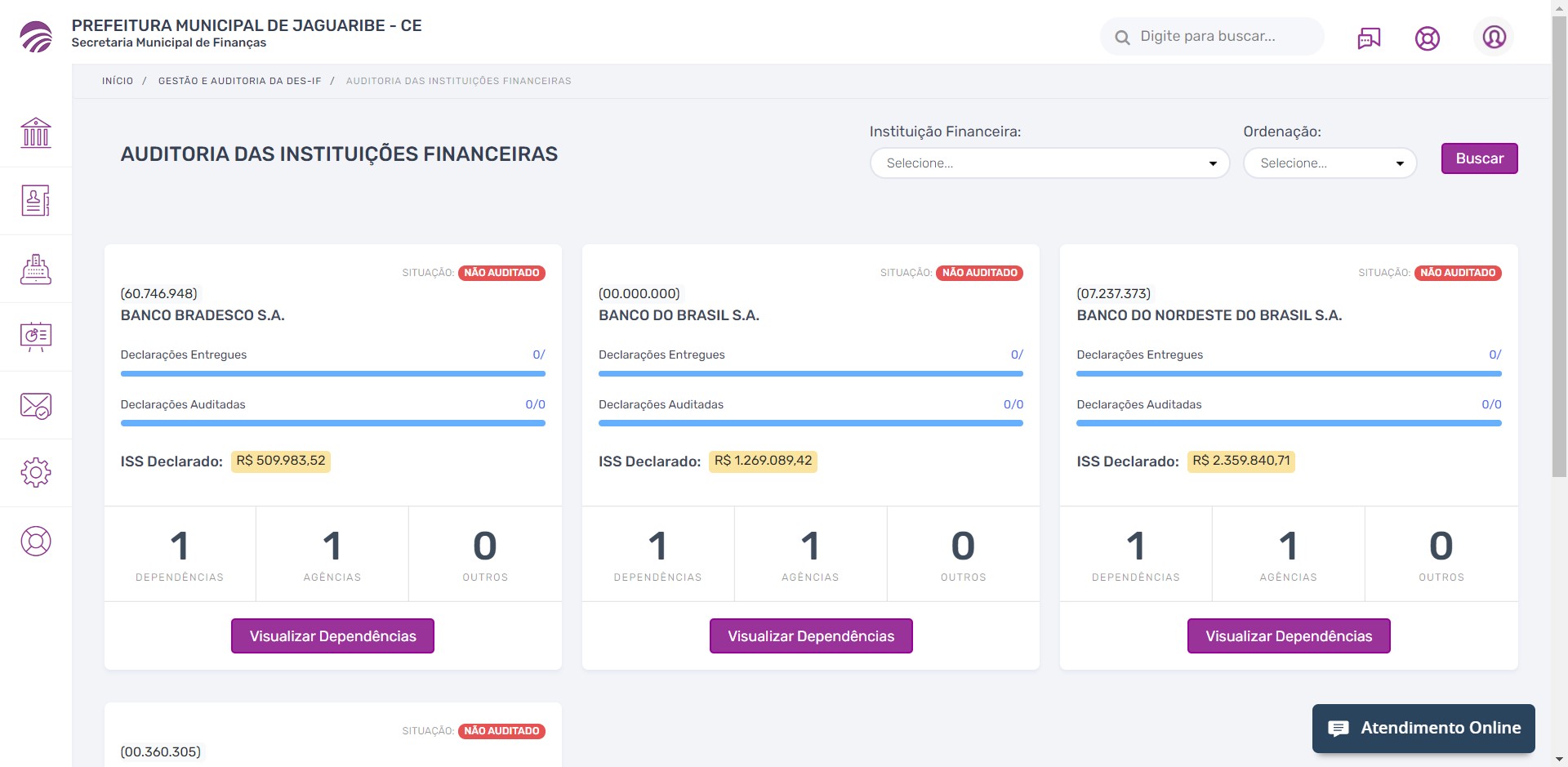Navigate to Gestão e Auditoria da DES-IF breadcrumb
Viewport: 1568px width, 767px height.
[x=239, y=81]
